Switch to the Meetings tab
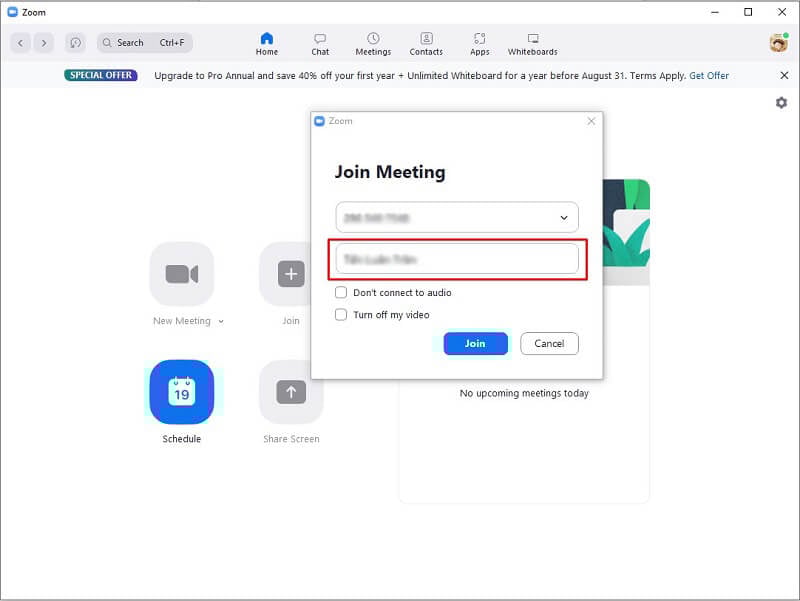Image resolution: width=800 pixels, height=601 pixels. tap(373, 44)
